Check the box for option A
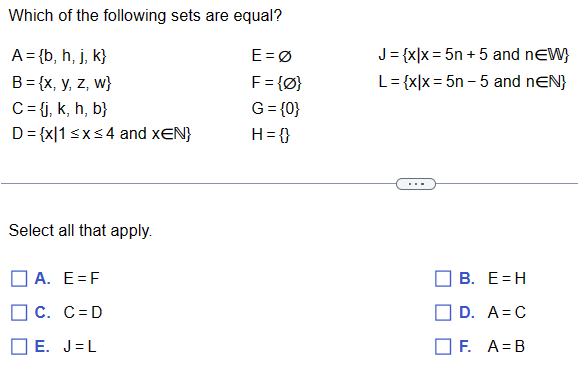The width and height of the screenshot is (578, 377). (19, 279)
